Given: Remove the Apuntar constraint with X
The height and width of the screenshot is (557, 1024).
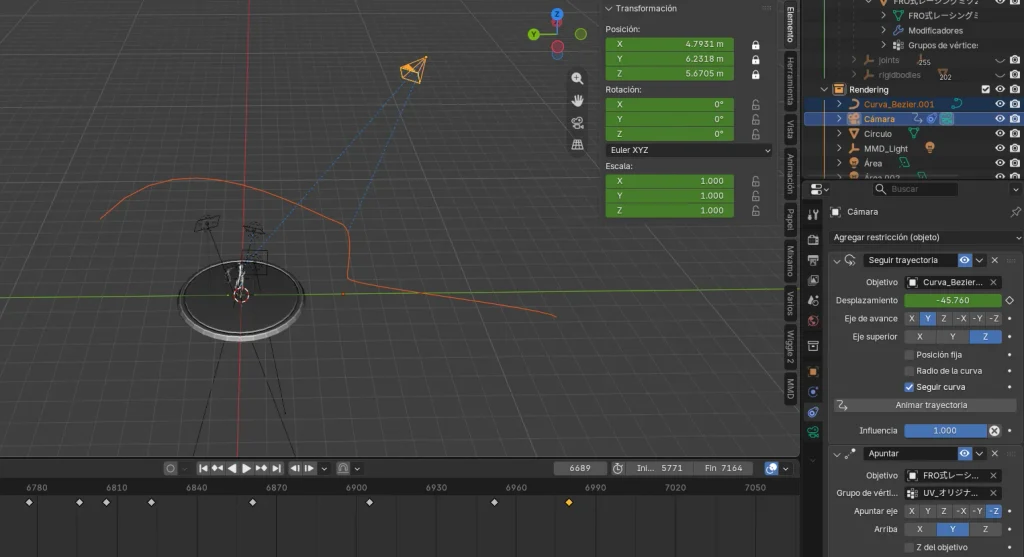Looking at the screenshot, I should [x=995, y=453].
